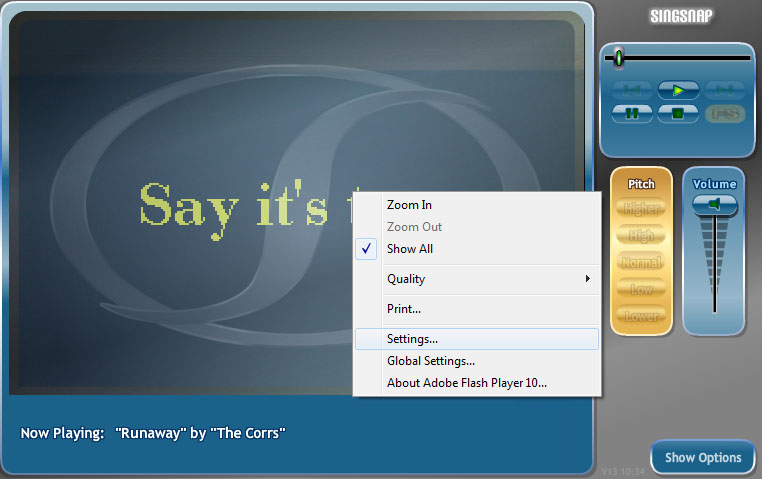Click the green Play button
The height and width of the screenshot is (479, 762).
click(678, 90)
